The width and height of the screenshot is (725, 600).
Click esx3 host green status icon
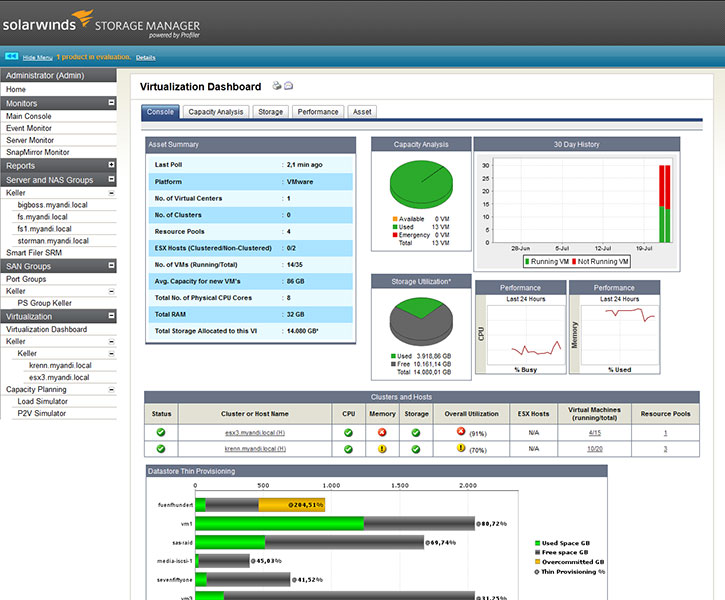(161, 432)
